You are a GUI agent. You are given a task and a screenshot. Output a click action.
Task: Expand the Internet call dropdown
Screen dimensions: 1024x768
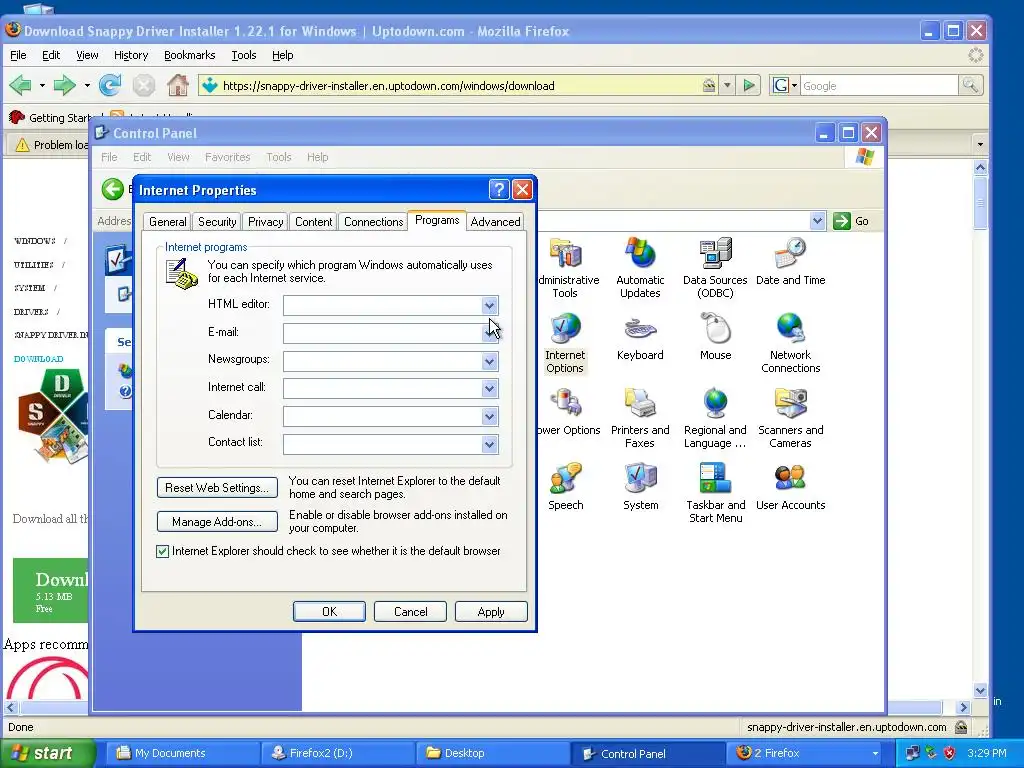(x=489, y=389)
